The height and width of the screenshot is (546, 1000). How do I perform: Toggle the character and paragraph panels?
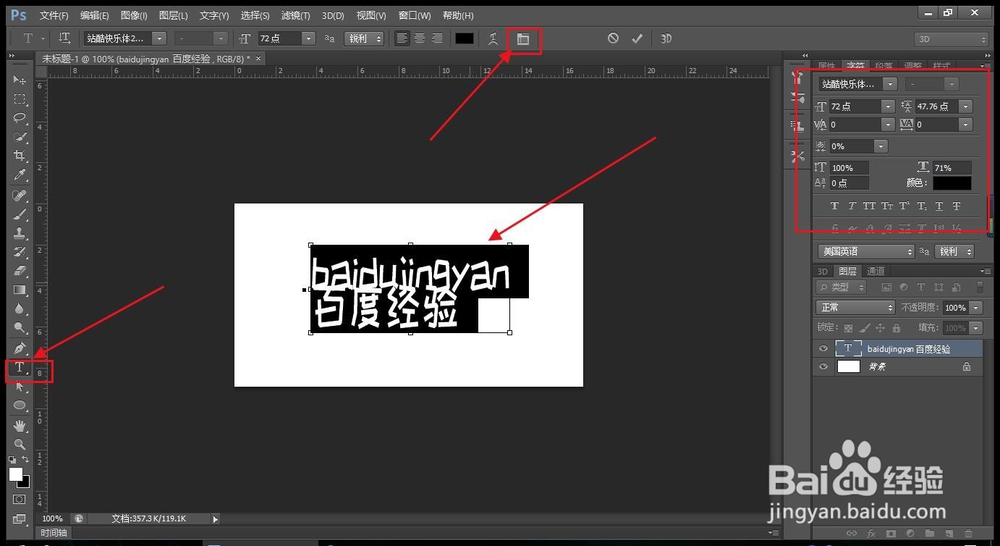[523, 39]
